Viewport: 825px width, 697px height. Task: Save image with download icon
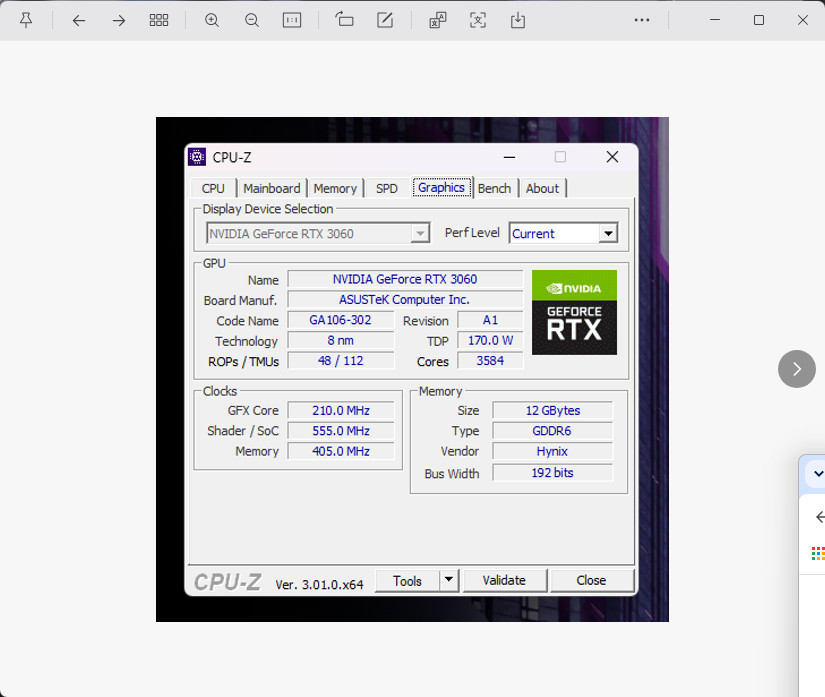[x=518, y=21]
